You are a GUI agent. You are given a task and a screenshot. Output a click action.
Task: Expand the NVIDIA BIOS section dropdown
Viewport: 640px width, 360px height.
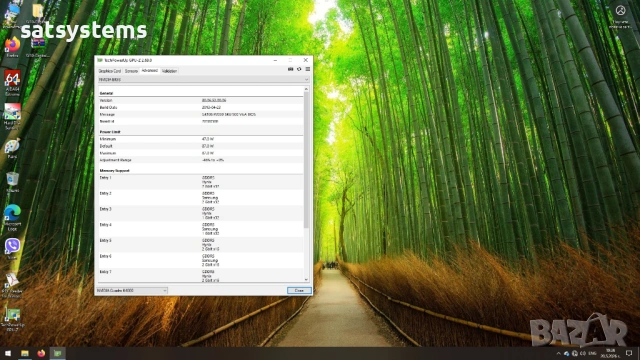[203, 80]
